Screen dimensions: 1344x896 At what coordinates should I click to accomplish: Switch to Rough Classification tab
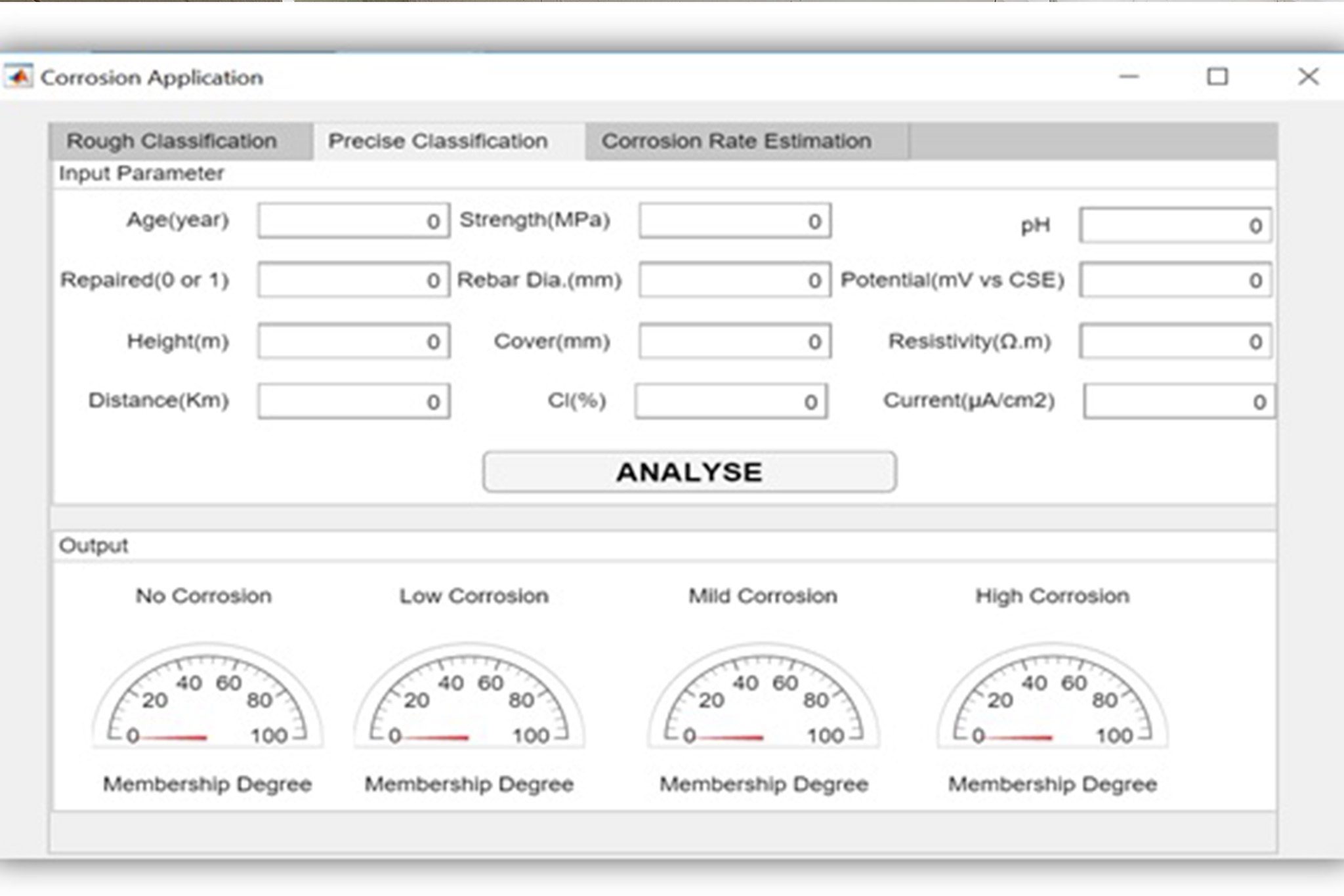pyautogui.click(x=172, y=141)
